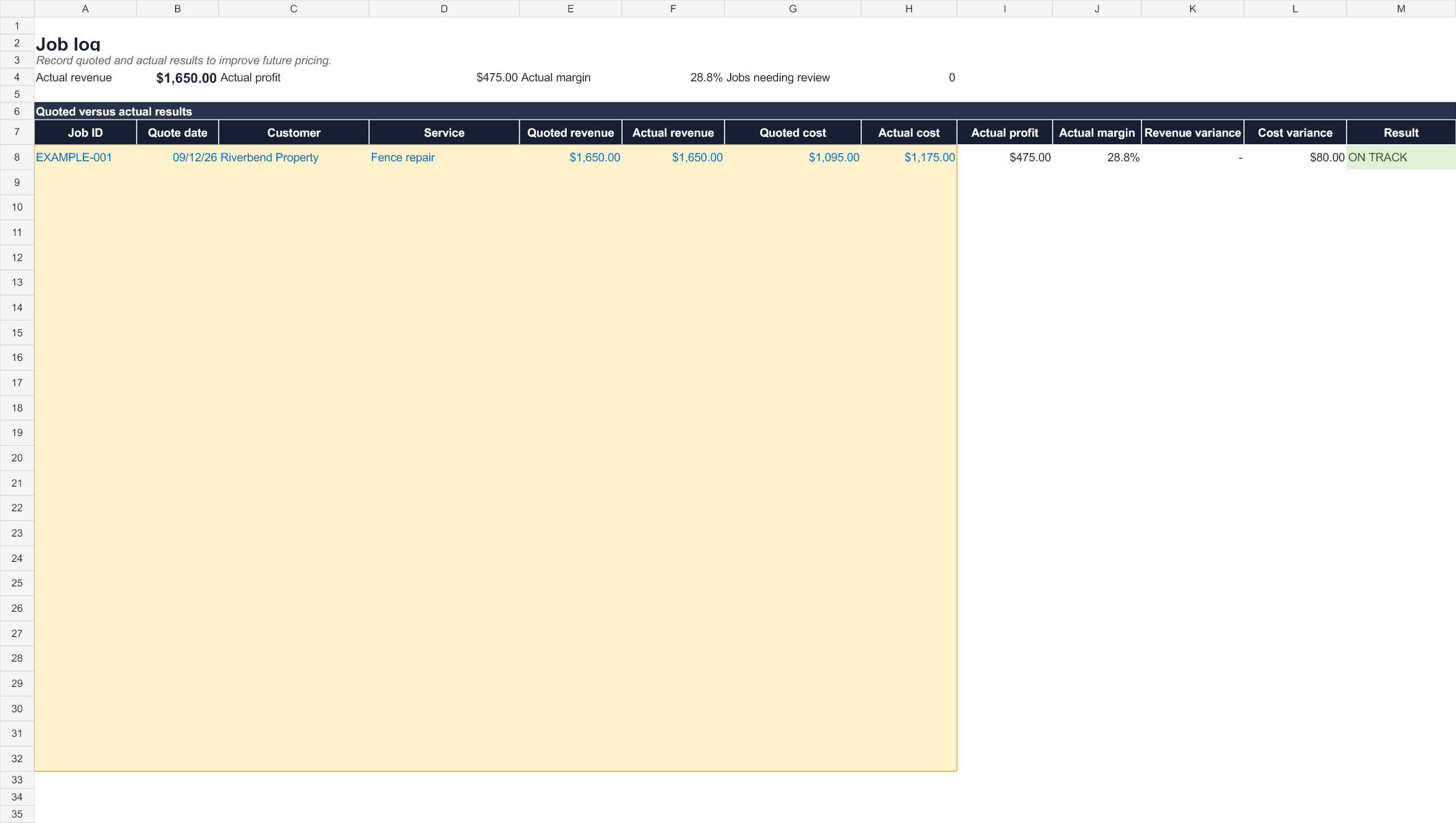The image size is (1456, 823).
Task: Select the Actual revenue header cell
Action: coord(673,133)
